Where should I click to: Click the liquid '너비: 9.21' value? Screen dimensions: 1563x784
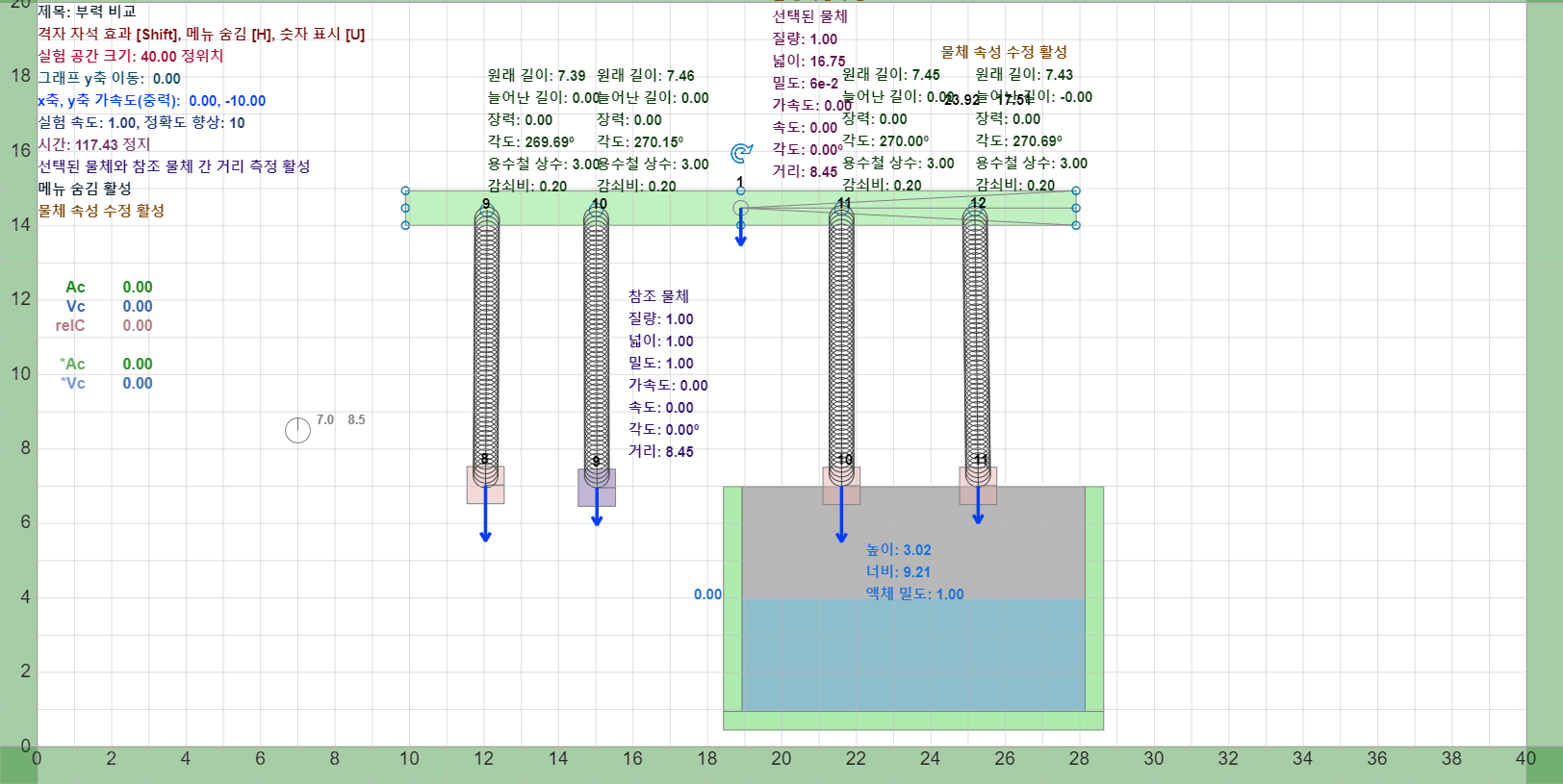(898, 571)
